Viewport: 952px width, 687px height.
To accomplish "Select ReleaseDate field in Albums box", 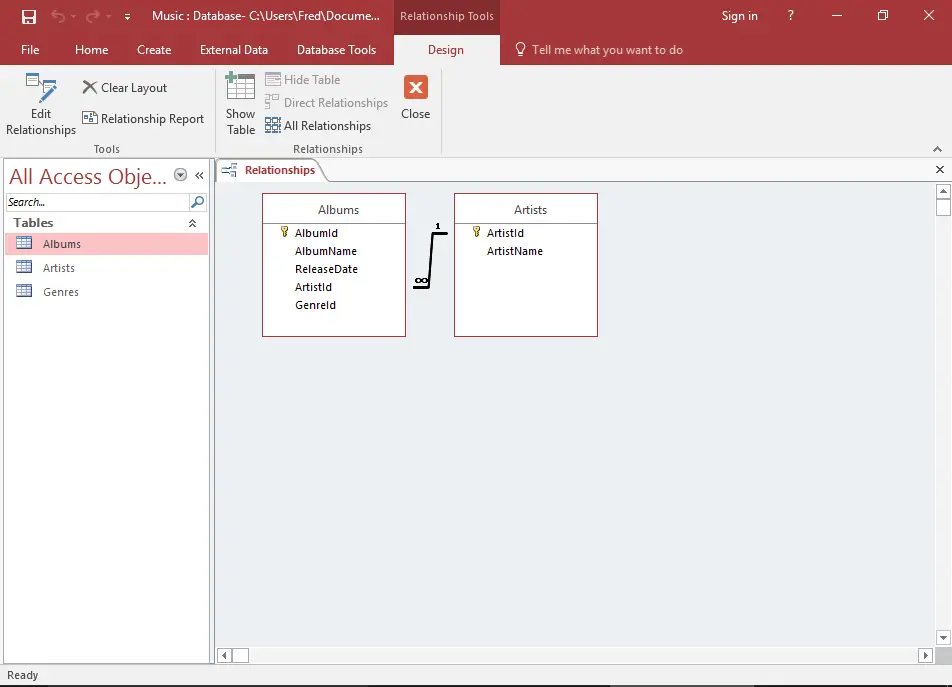I will pyautogui.click(x=326, y=269).
